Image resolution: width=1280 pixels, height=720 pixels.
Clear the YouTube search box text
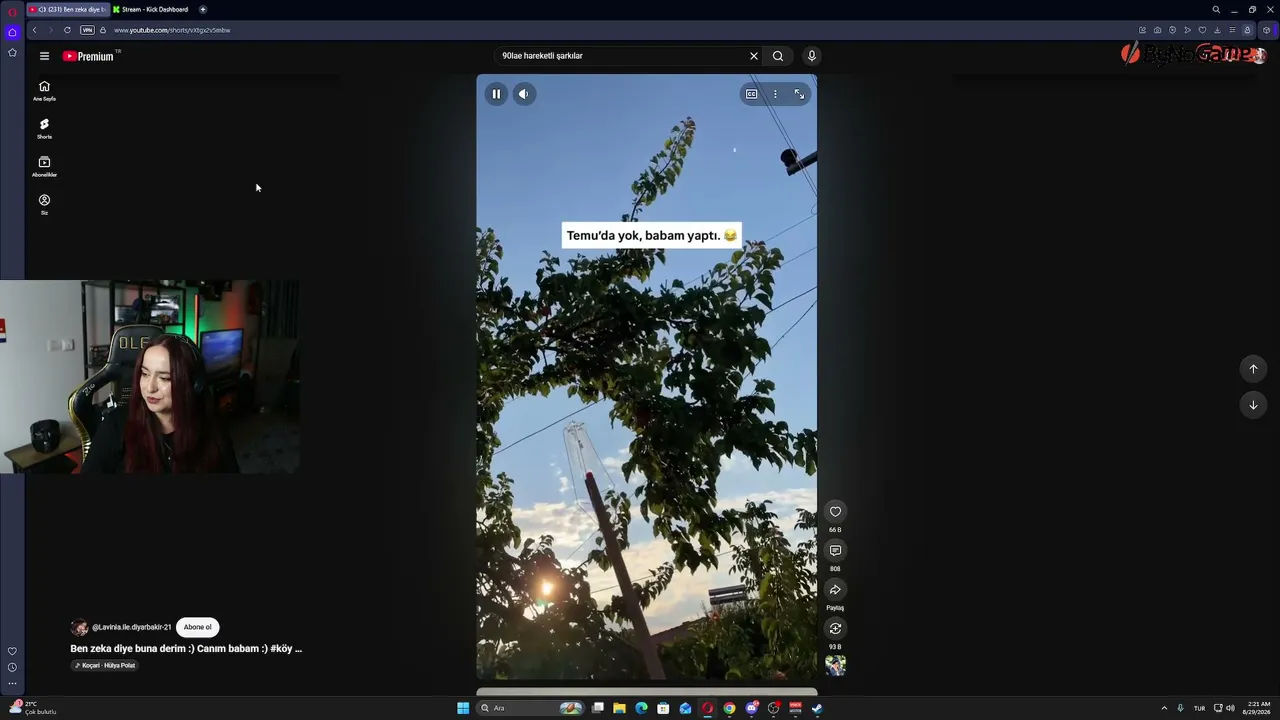754,56
